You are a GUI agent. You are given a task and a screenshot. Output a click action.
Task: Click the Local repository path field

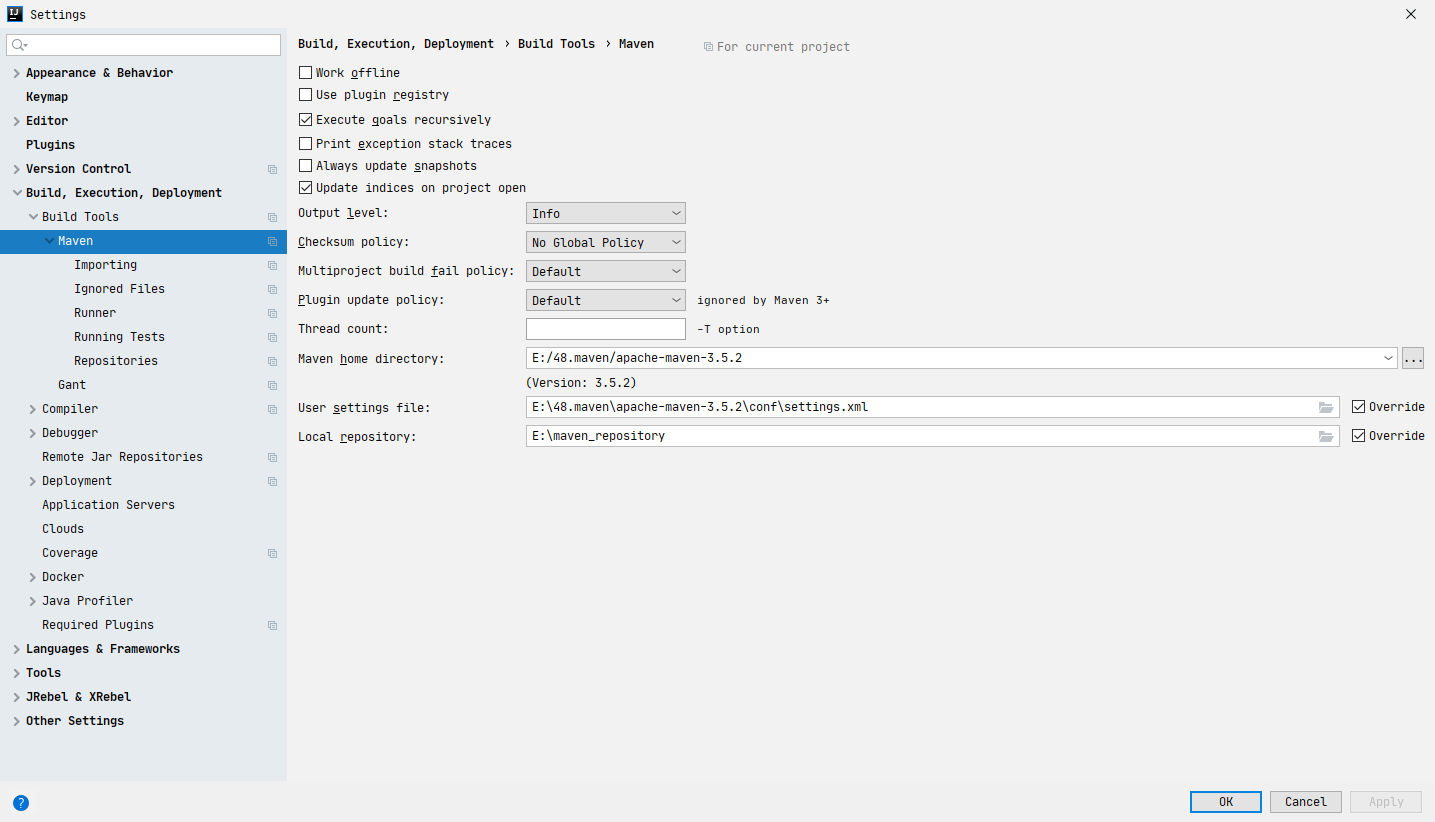coord(932,436)
